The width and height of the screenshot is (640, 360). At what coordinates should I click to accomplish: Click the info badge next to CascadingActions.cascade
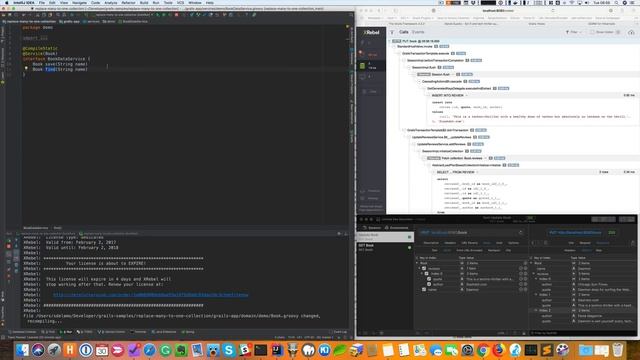pos(465,81)
